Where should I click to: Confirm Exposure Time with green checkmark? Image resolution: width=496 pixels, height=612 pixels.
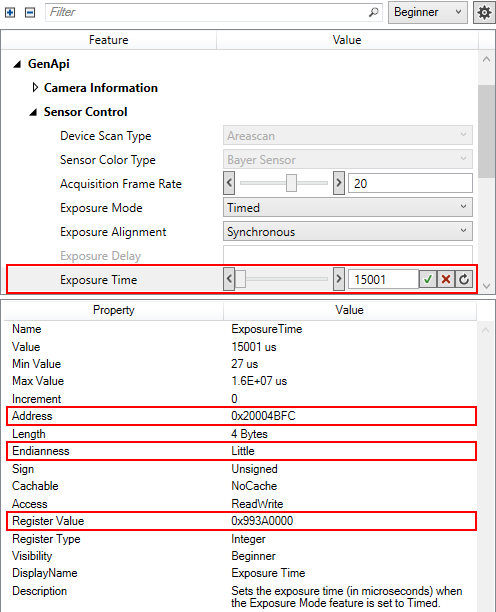428,279
